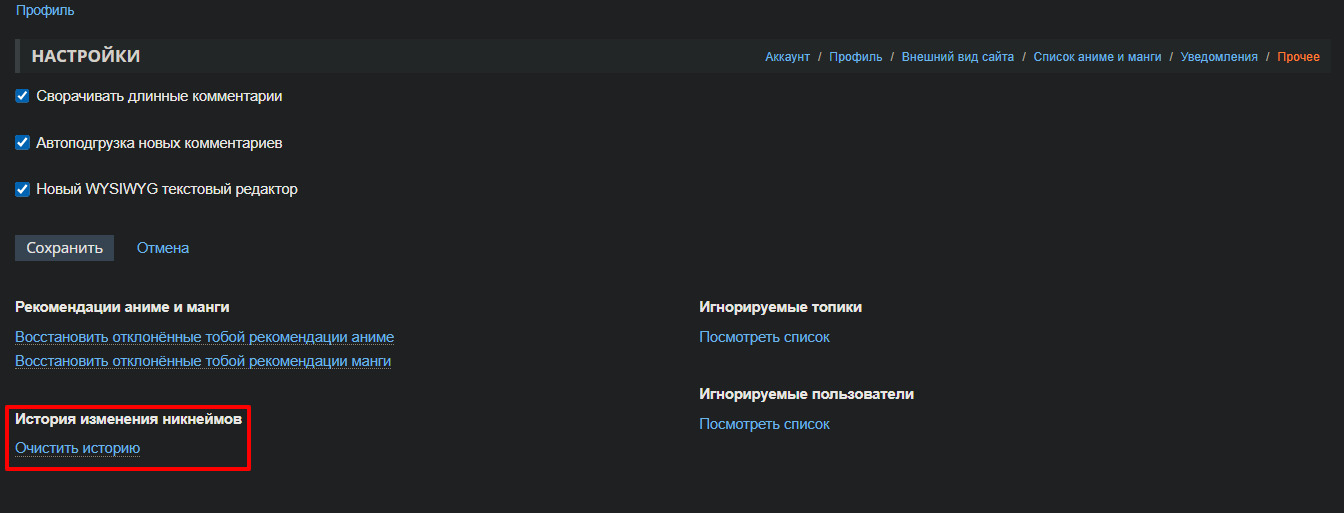Go to the Внешний вид сайта tab

click(x=957, y=57)
